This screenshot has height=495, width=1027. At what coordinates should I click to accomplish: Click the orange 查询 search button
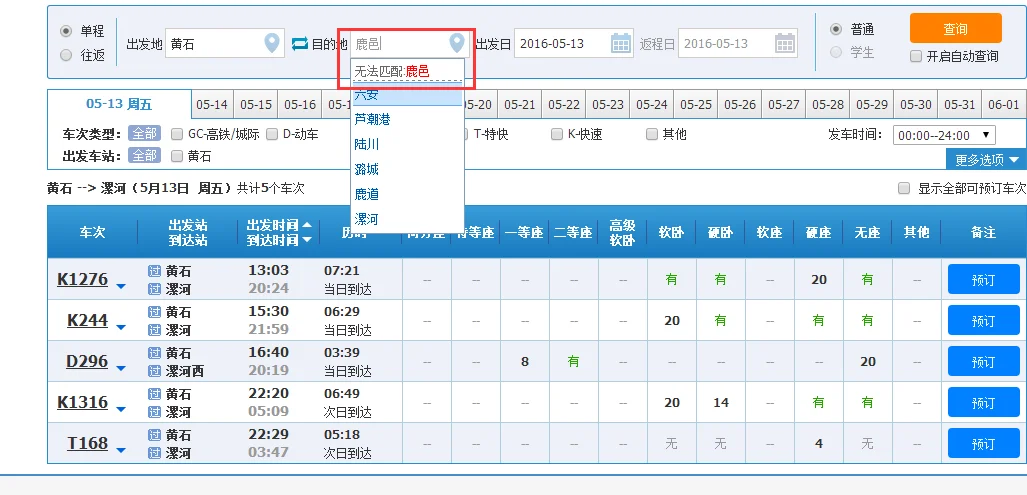(956, 29)
